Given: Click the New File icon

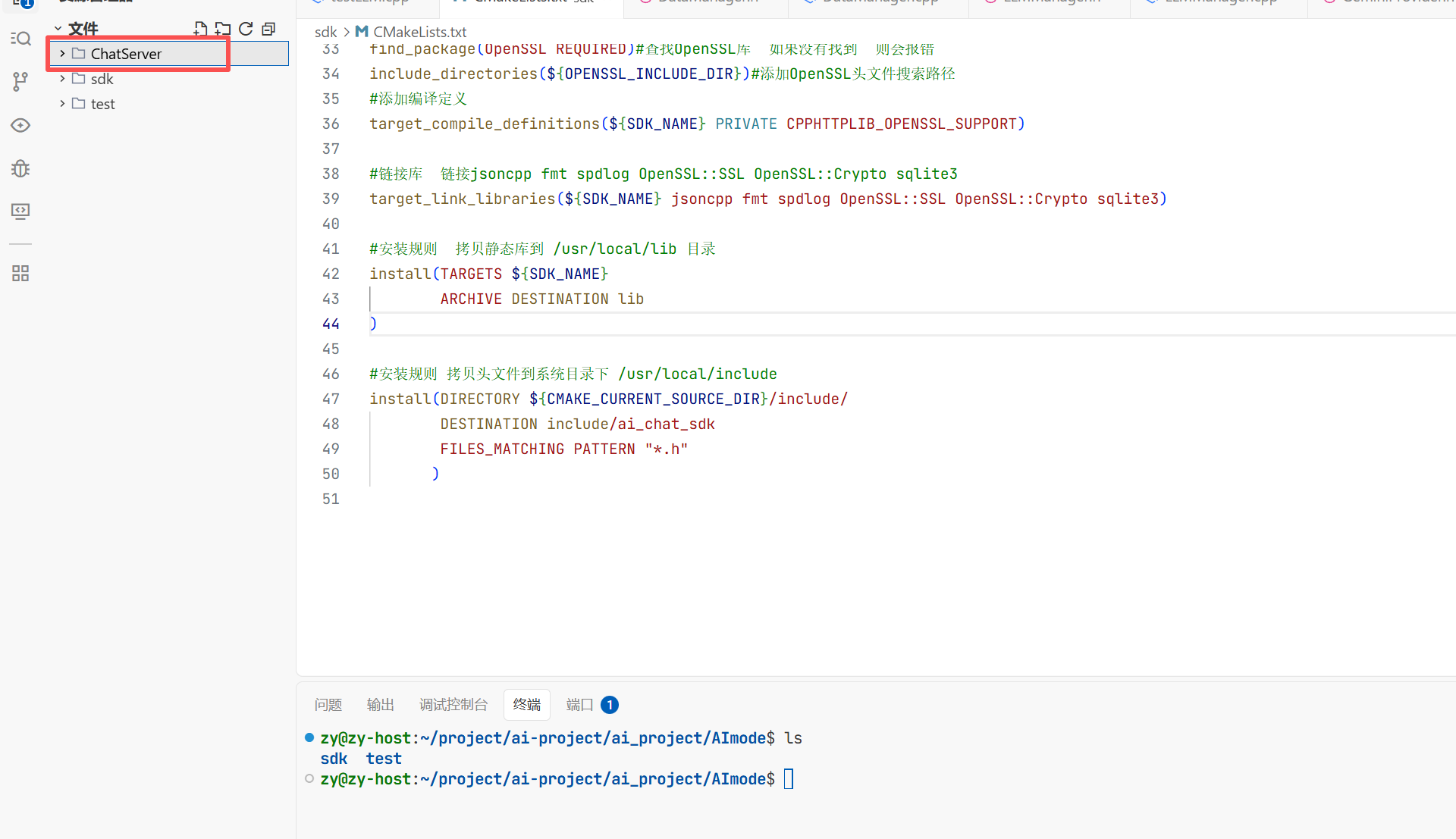Looking at the screenshot, I should point(200,29).
